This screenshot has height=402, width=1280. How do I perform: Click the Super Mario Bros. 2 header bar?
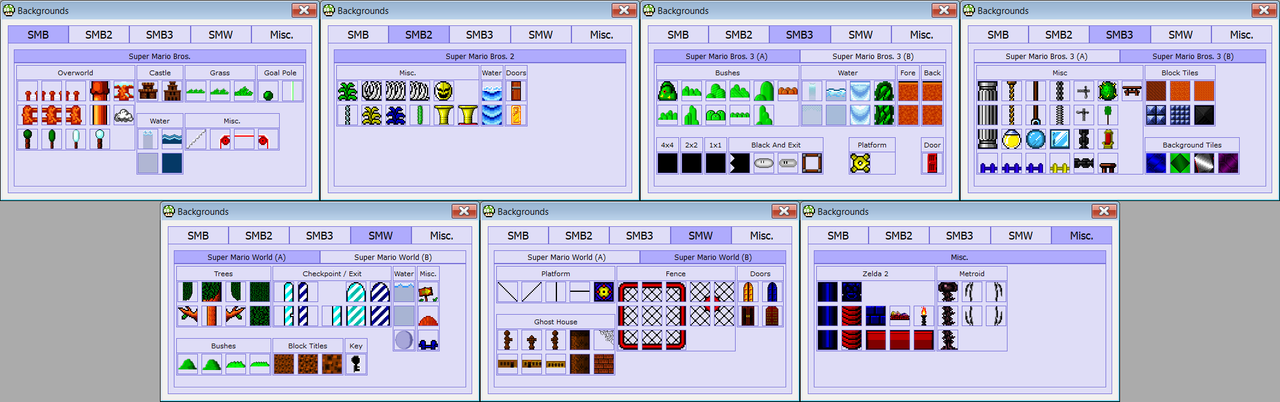point(480,57)
